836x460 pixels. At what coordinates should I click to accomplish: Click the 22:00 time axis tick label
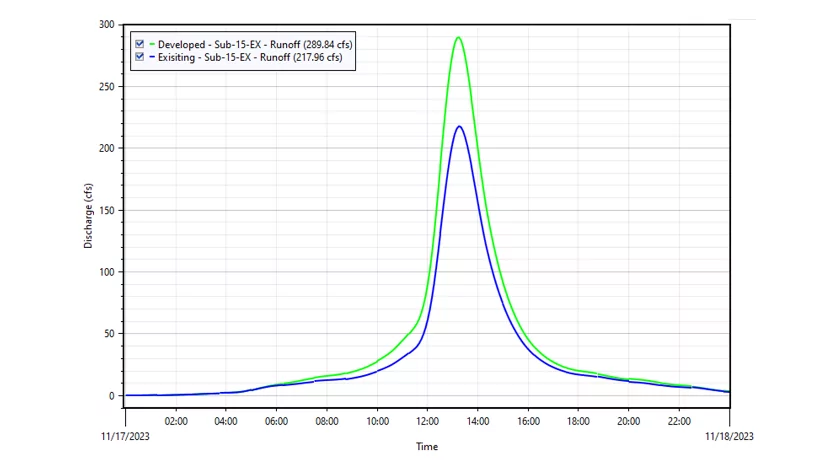pos(679,422)
